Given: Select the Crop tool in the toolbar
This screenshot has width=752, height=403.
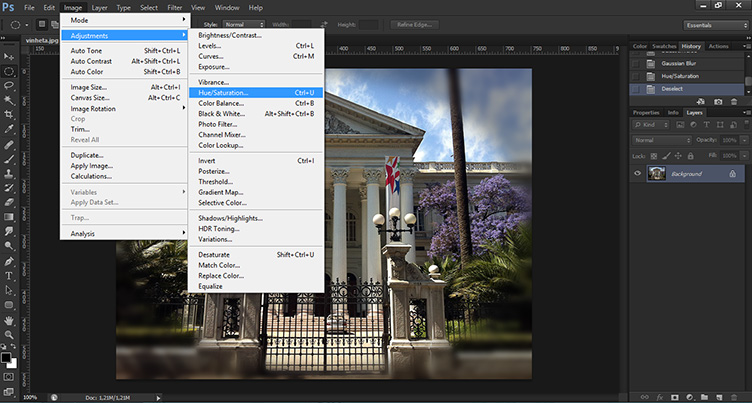Looking at the screenshot, I should [x=9, y=115].
